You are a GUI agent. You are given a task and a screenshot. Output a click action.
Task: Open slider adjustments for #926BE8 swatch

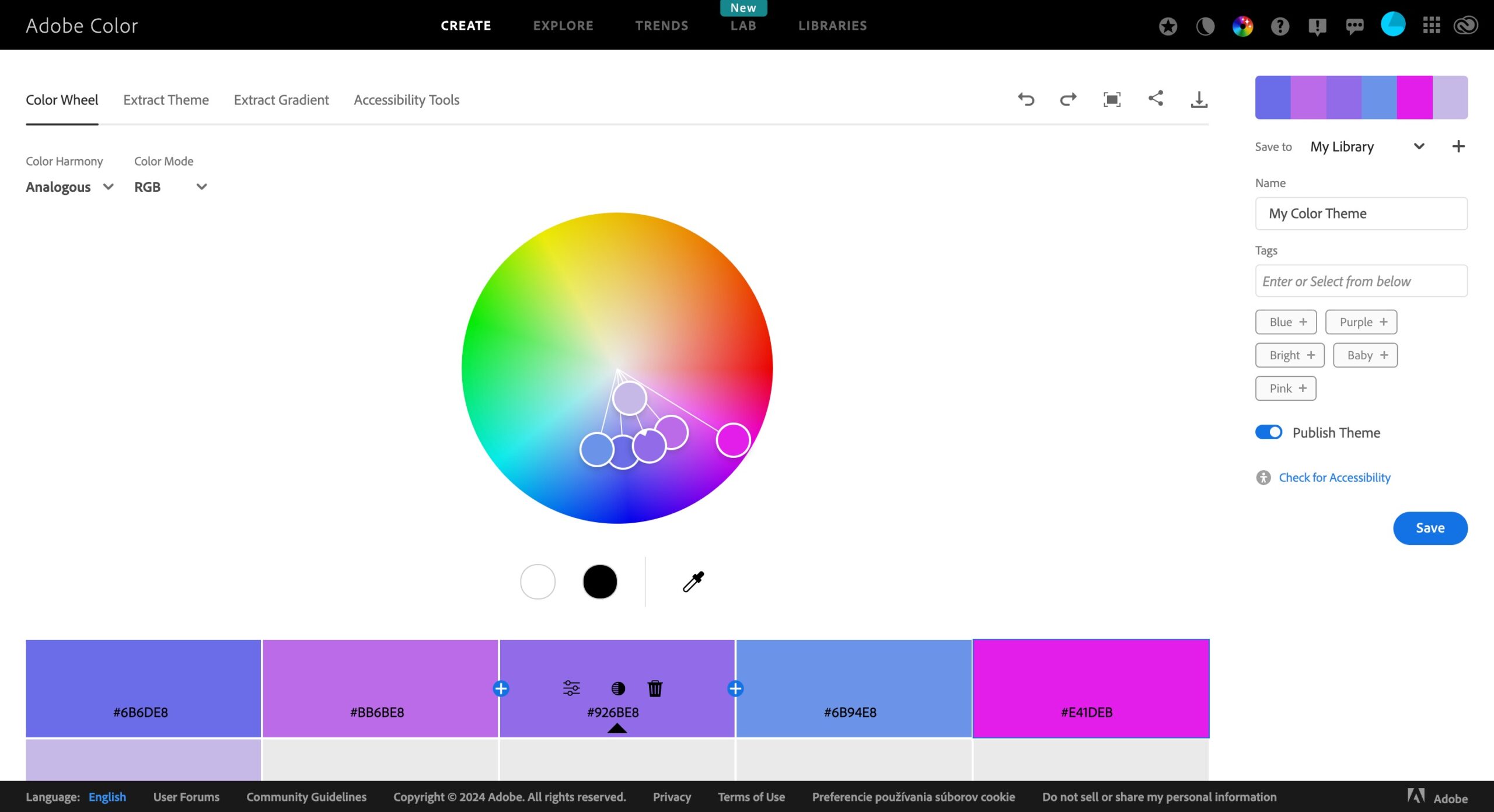pyautogui.click(x=571, y=688)
